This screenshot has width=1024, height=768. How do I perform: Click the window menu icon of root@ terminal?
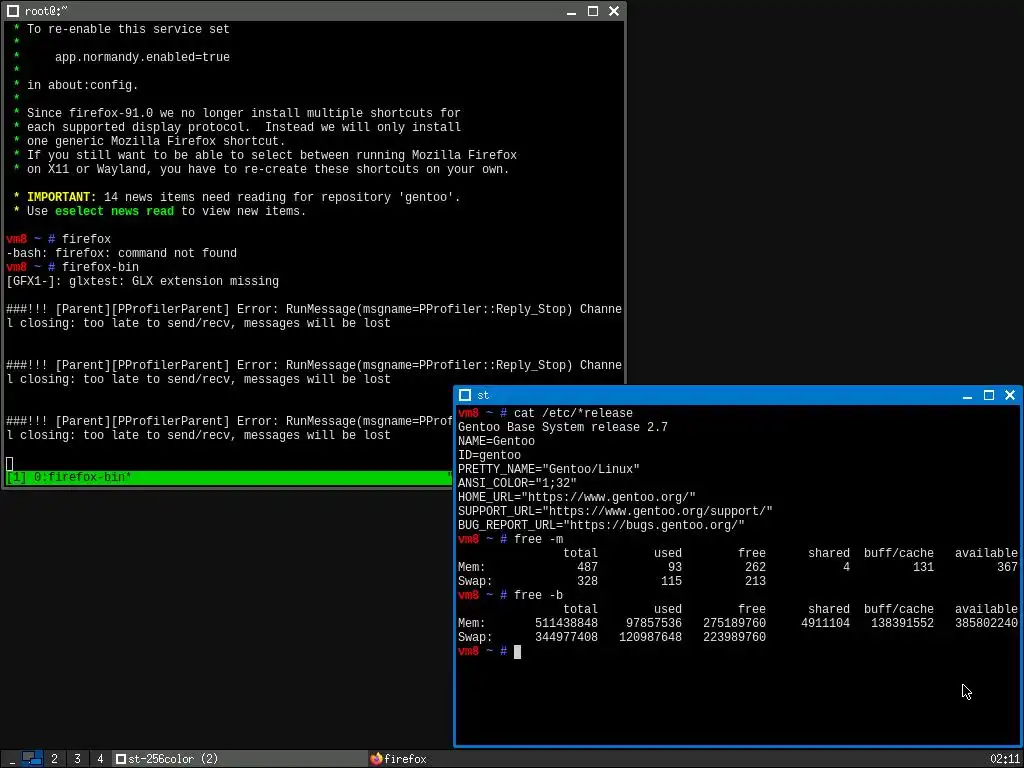[12, 11]
